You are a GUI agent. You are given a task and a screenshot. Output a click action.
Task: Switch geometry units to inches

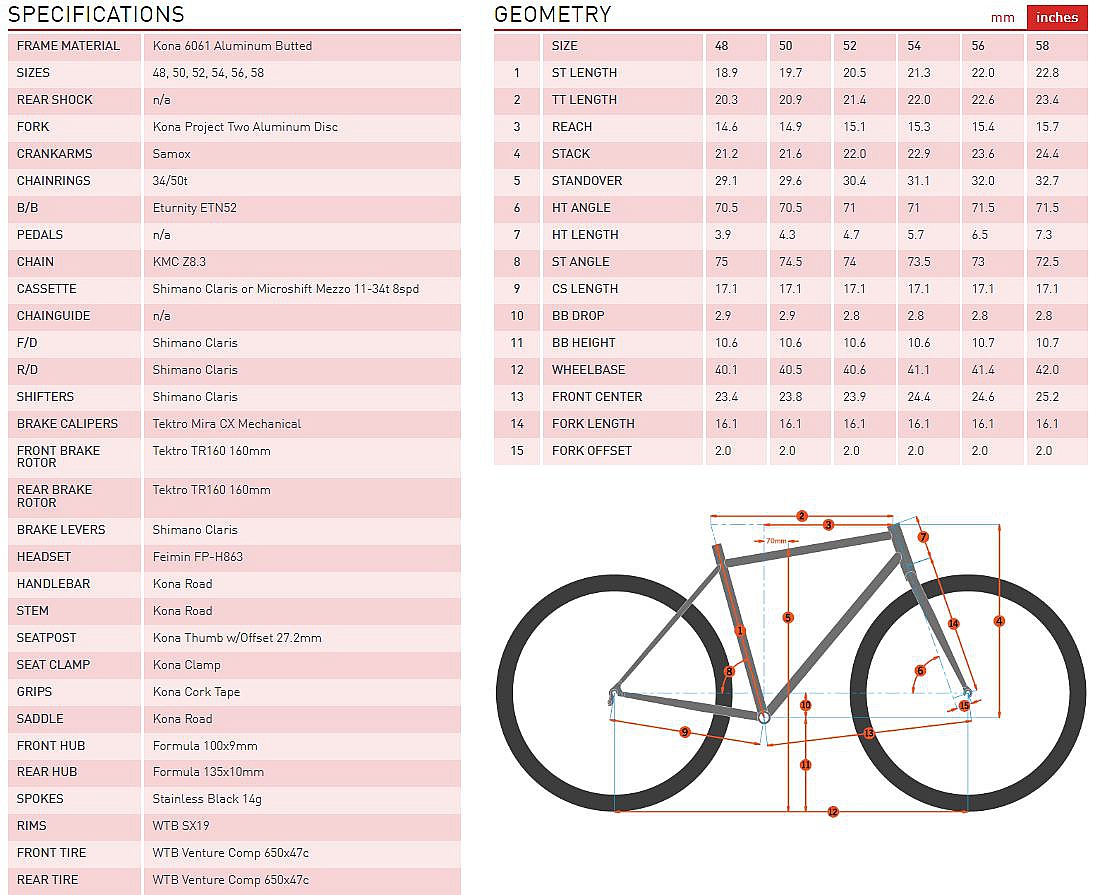tap(1057, 17)
